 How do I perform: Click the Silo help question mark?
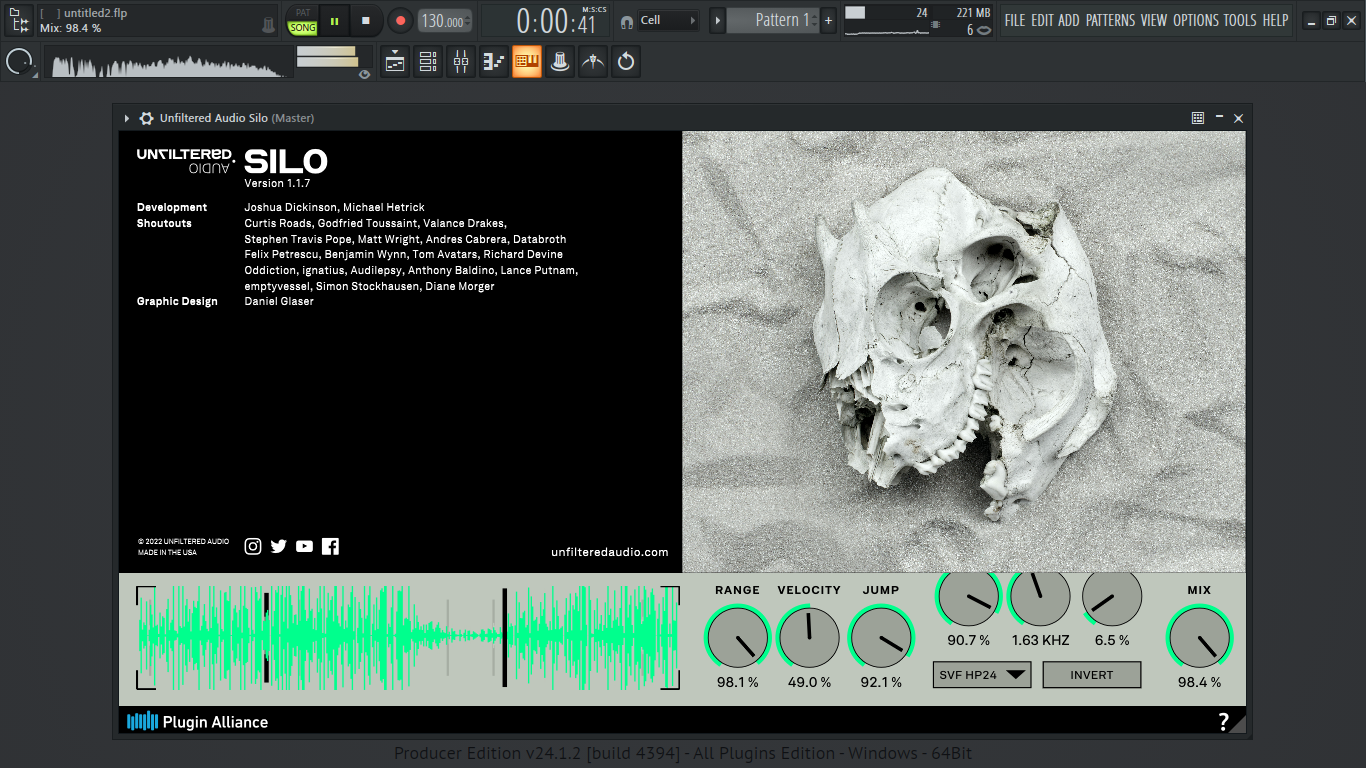(1224, 722)
